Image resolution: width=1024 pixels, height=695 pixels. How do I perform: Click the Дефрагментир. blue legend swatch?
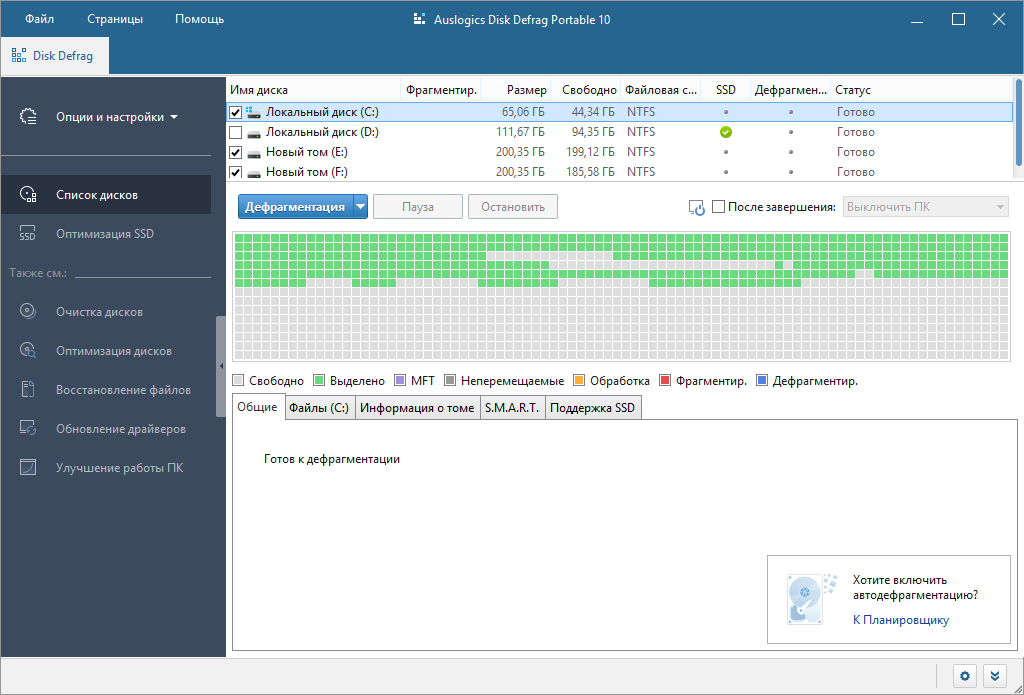click(x=761, y=380)
